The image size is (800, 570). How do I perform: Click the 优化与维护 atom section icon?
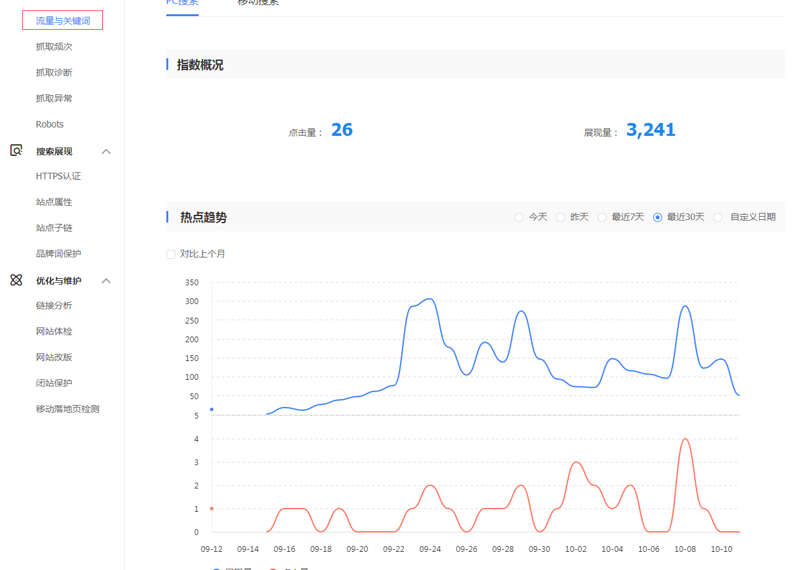pyautogui.click(x=16, y=281)
